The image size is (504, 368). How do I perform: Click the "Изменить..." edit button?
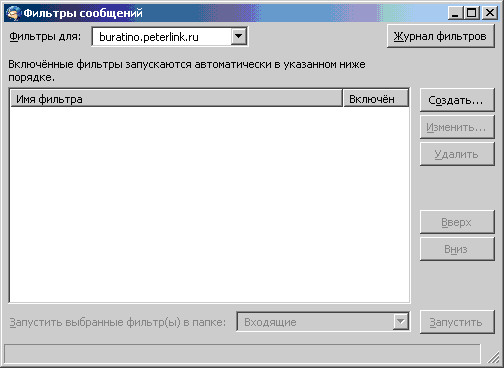457,127
